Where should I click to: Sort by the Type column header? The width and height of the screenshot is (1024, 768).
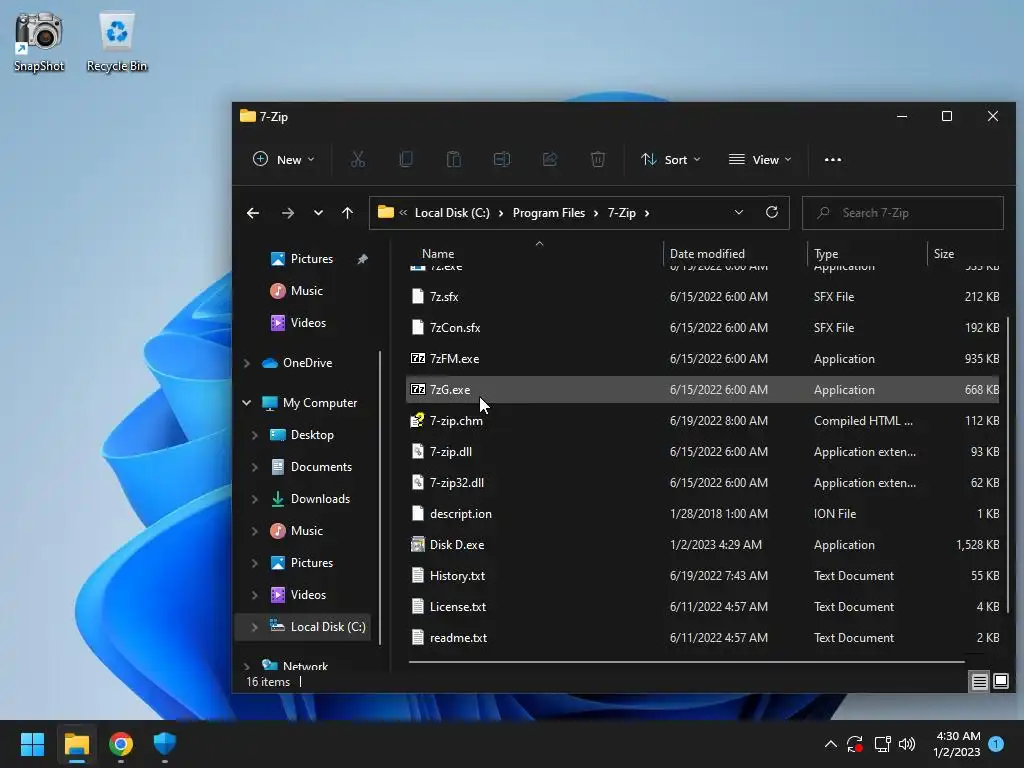(x=825, y=253)
